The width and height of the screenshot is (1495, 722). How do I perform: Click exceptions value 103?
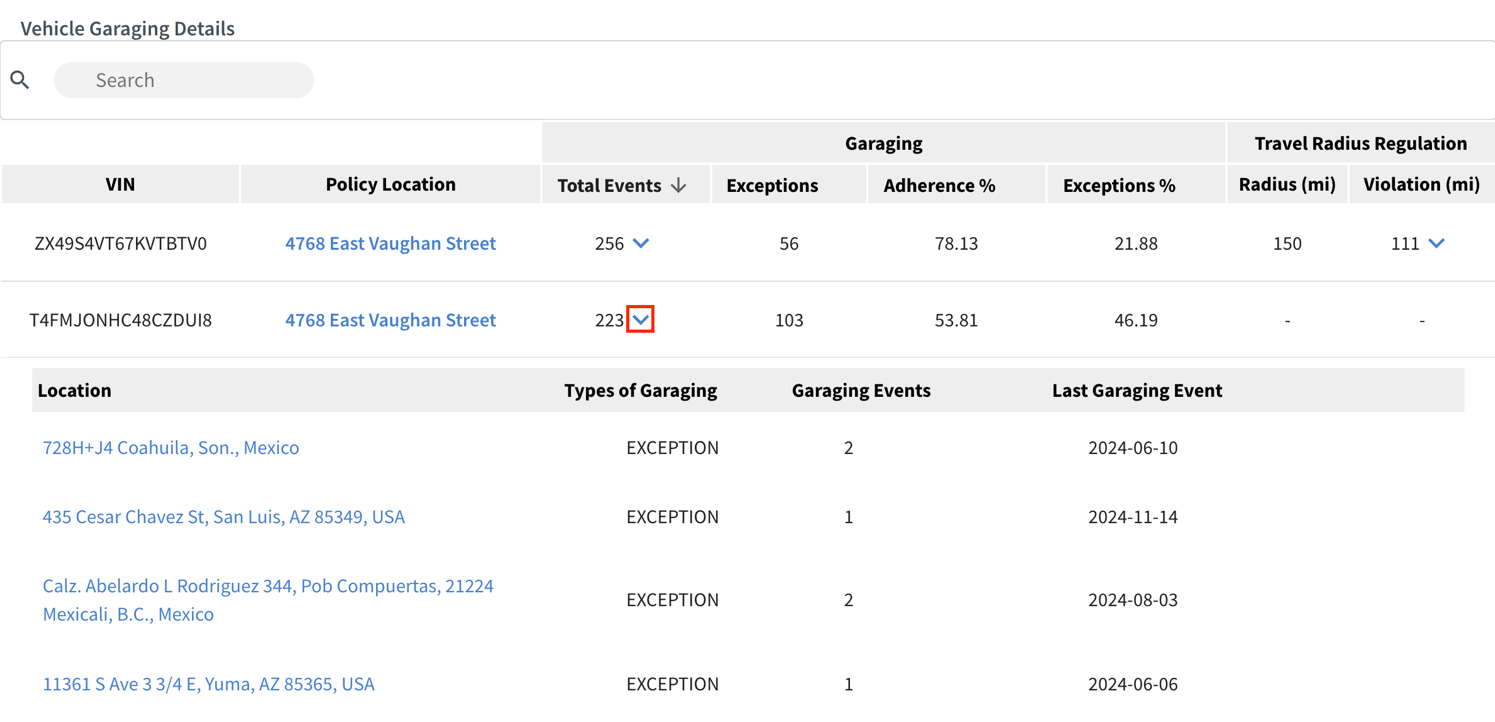click(x=789, y=320)
